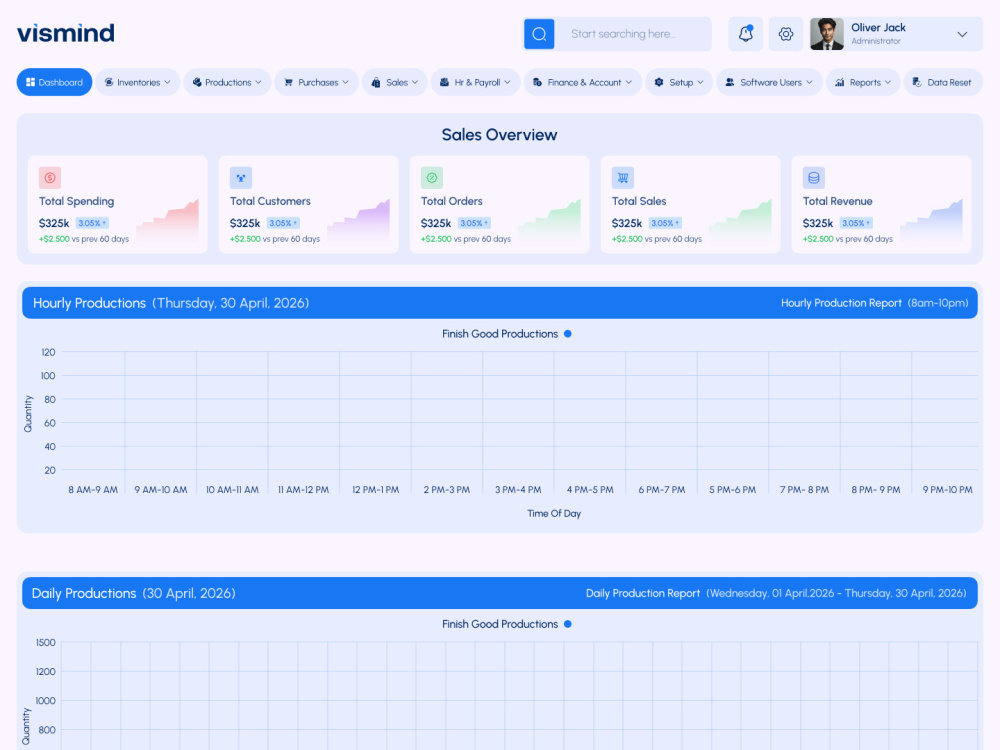Screen dimensions: 1000x750
Task: Click the Total Revenue coins icon
Action: coord(814,178)
